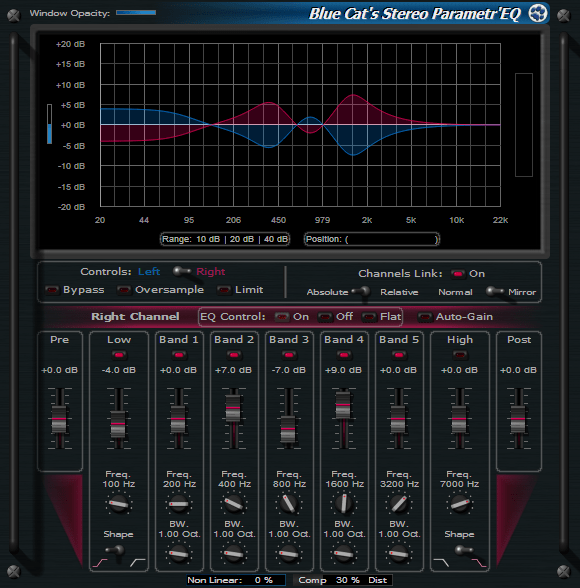
Task: Toggle the Low band enable LED
Action: point(119,354)
